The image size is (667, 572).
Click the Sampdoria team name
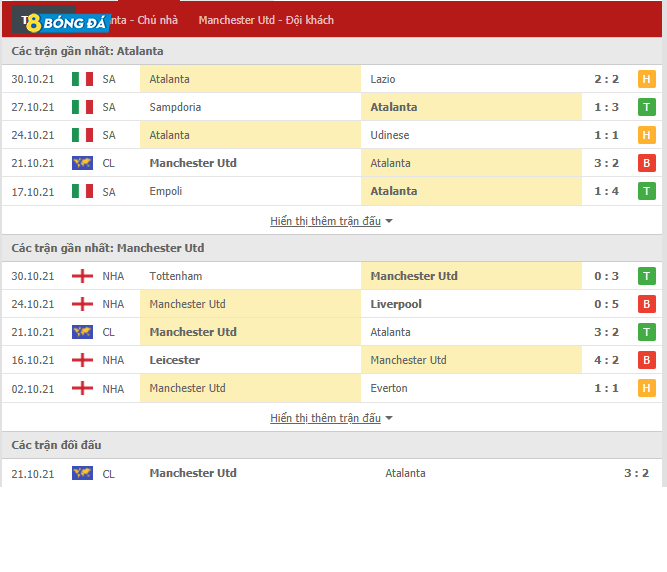coord(175,107)
